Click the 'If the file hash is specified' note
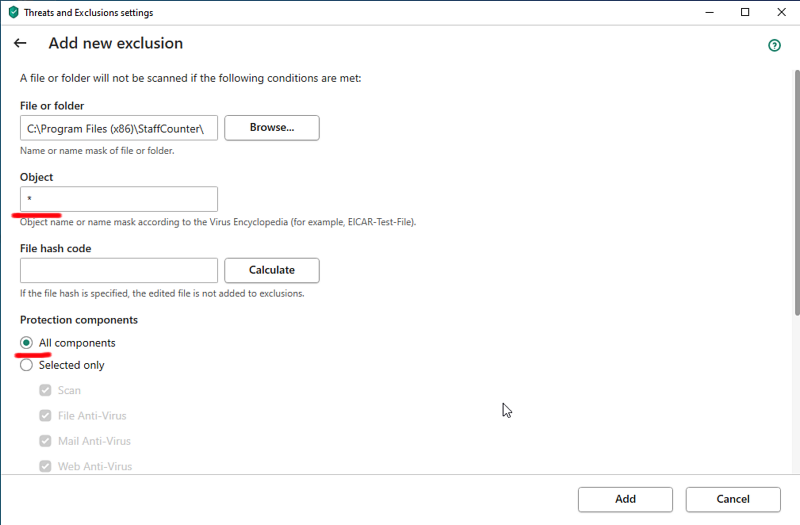This screenshot has height=525, width=800. point(162,293)
